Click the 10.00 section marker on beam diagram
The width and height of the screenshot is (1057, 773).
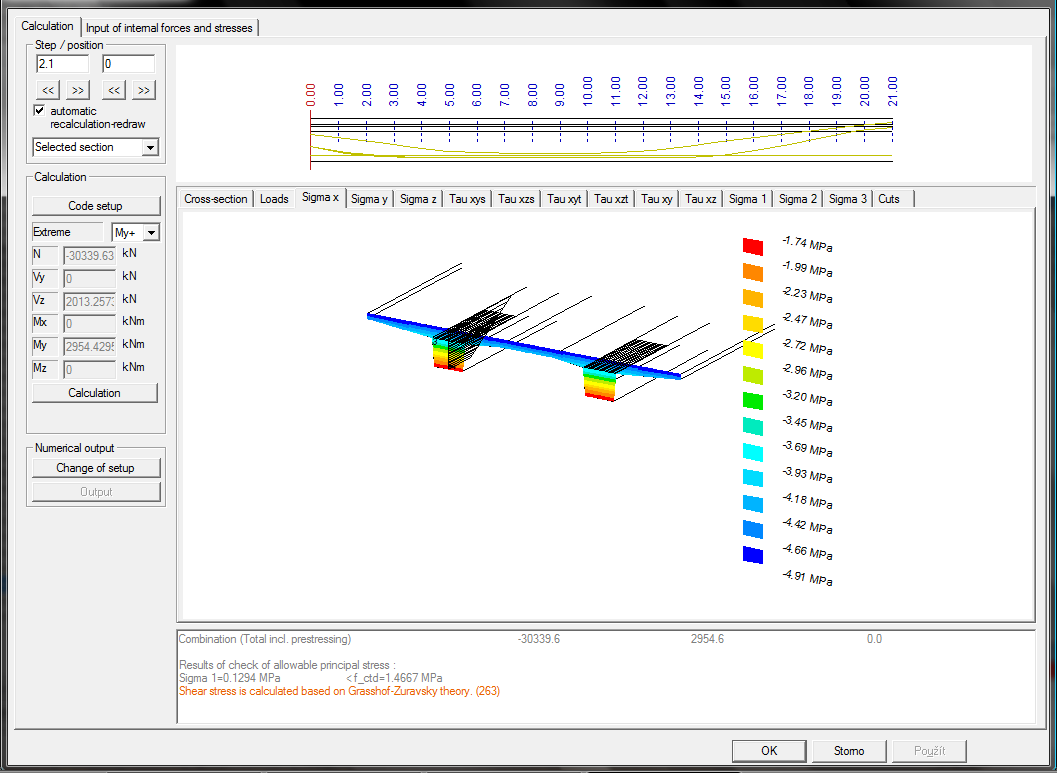(587, 91)
